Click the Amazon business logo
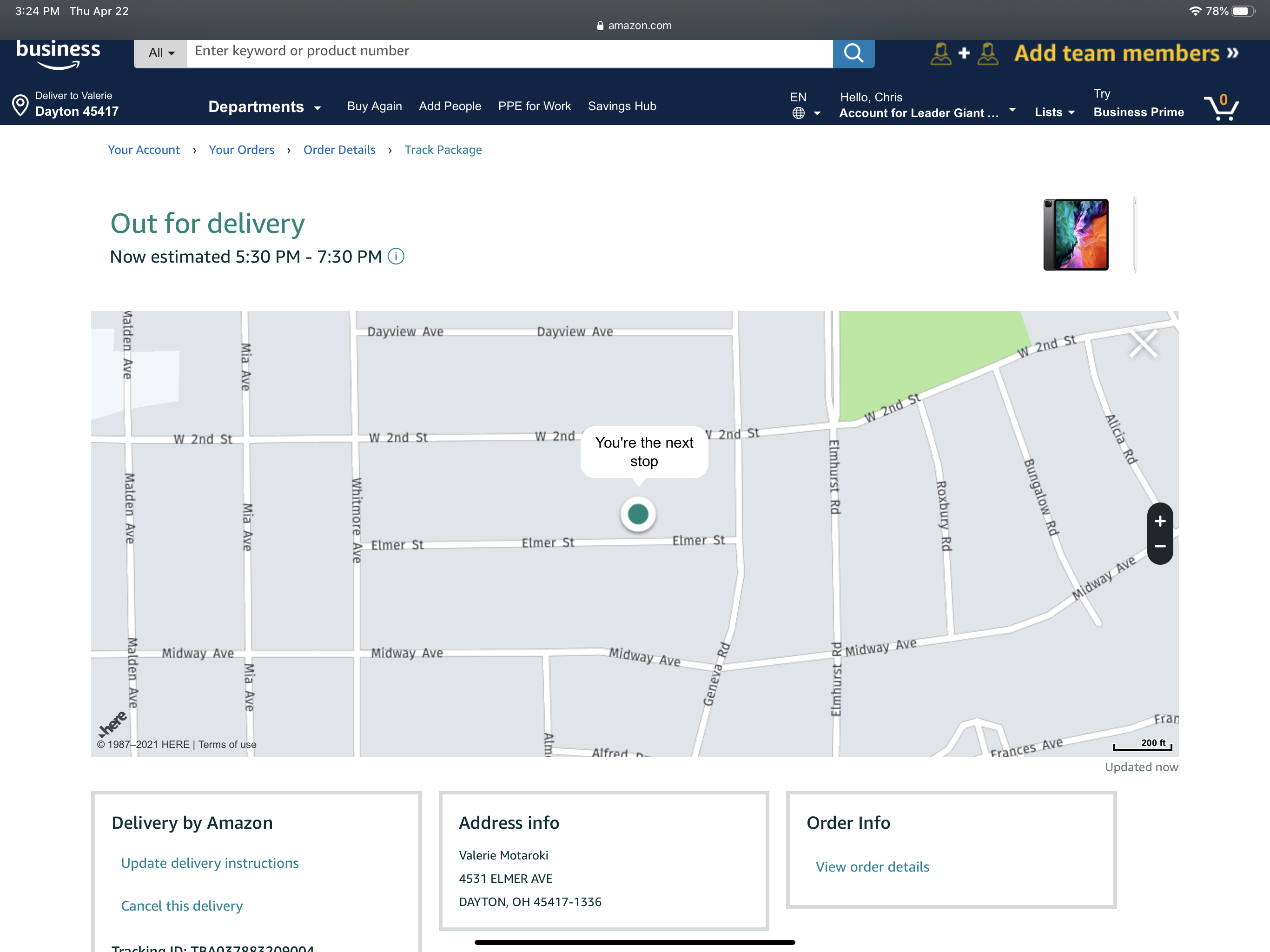The height and width of the screenshot is (952, 1270). coord(58,54)
